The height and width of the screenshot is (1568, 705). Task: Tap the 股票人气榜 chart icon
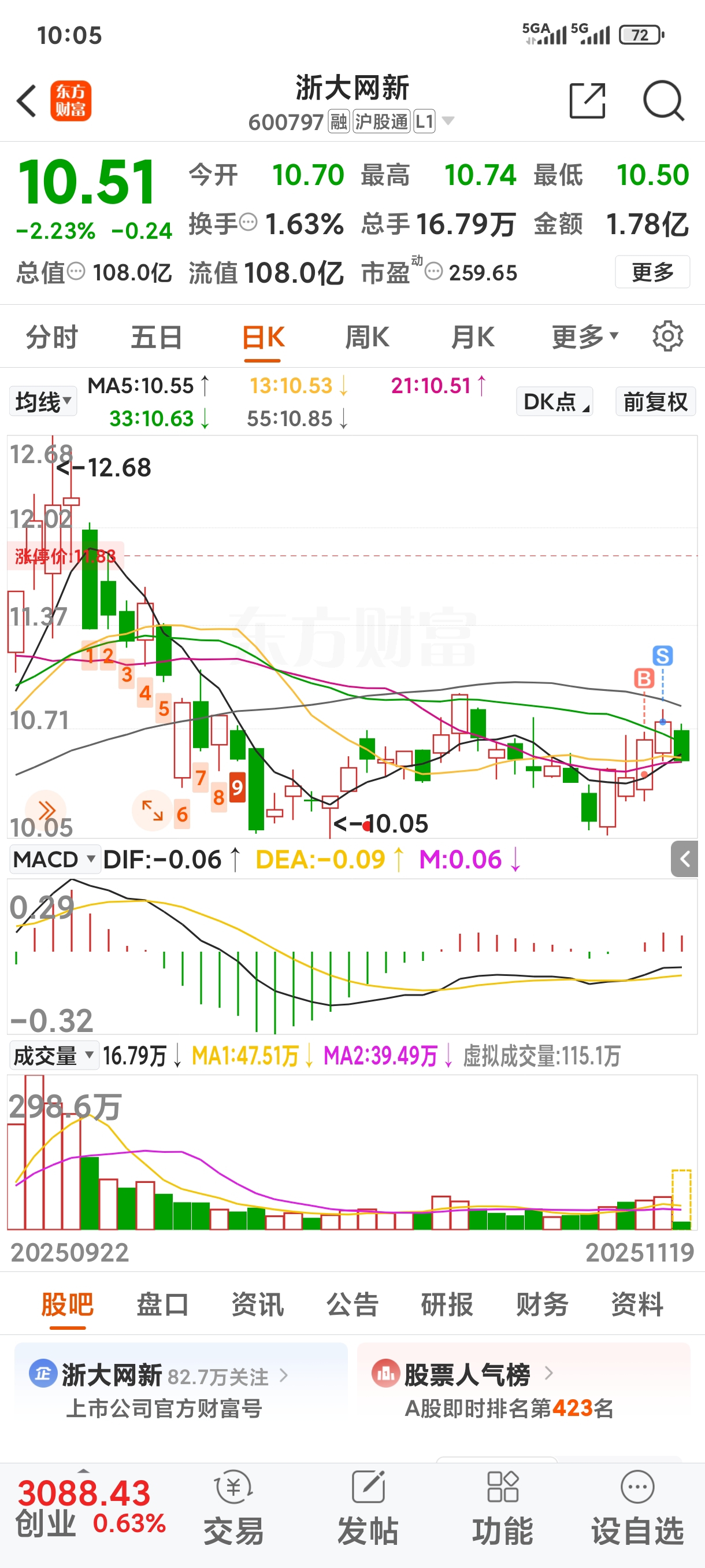coord(385,1374)
